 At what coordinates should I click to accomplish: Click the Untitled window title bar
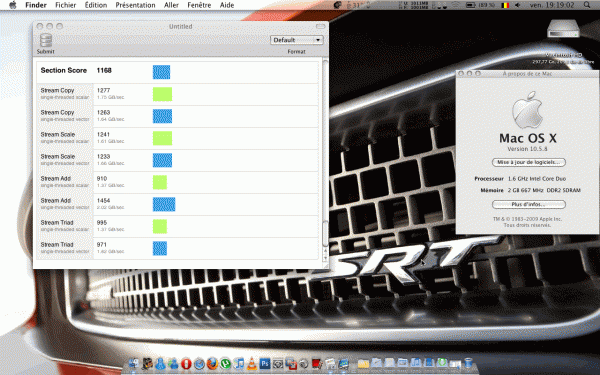coord(181,26)
